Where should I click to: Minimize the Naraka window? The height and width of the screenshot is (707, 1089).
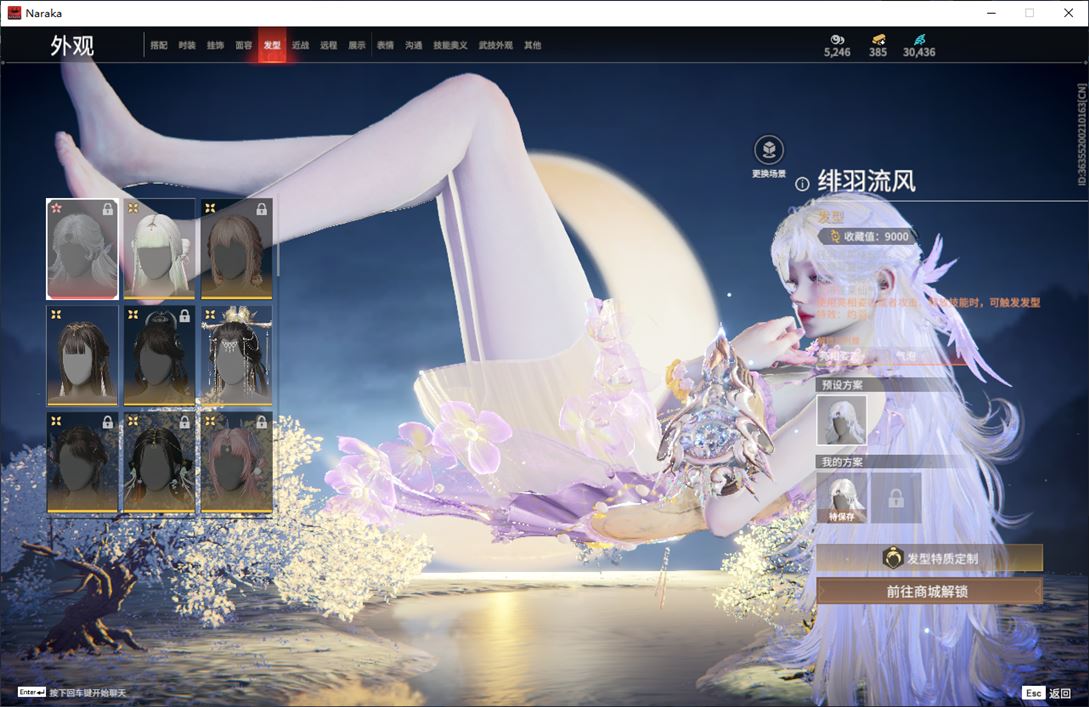click(x=991, y=13)
